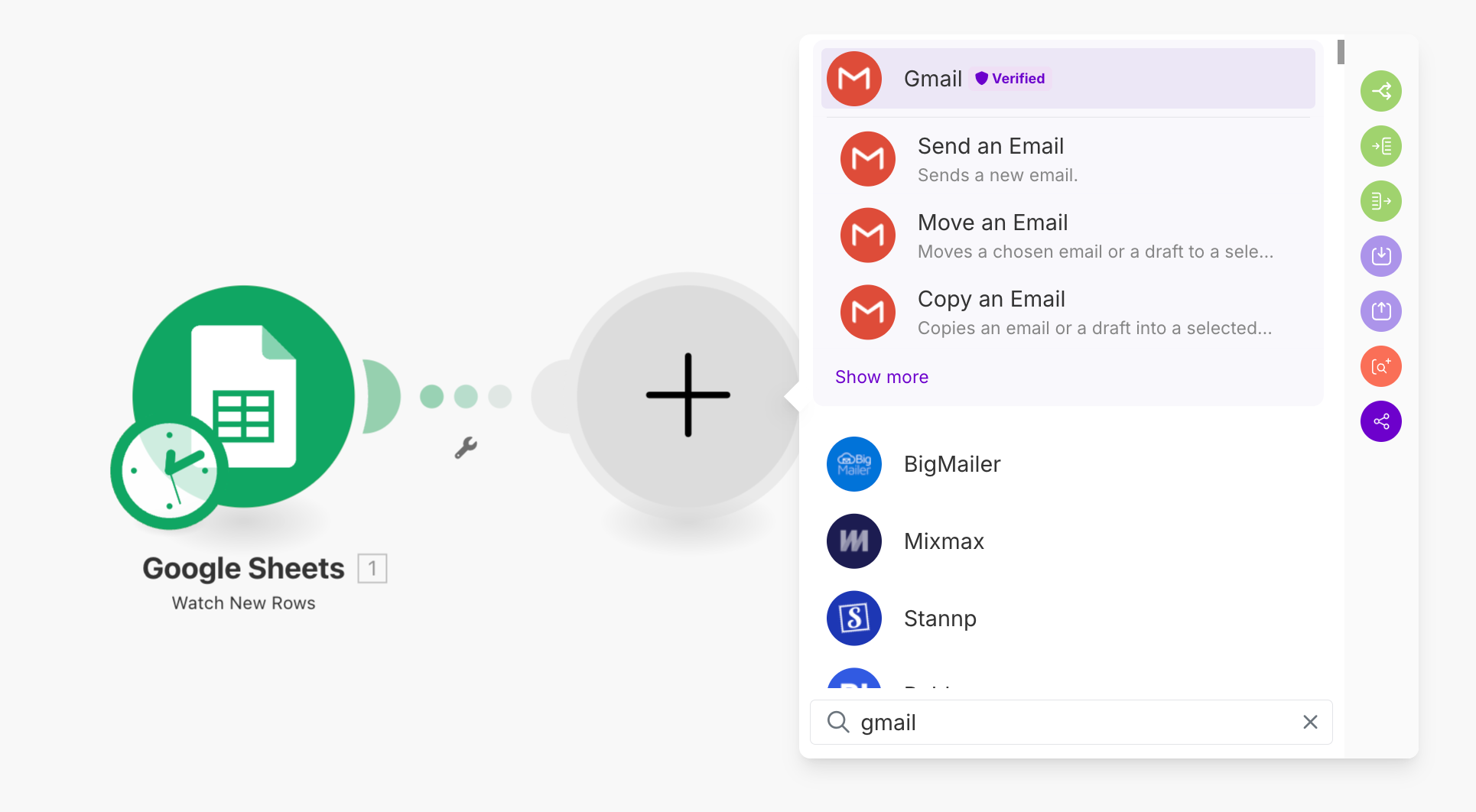Image resolution: width=1476 pixels, height=812 pixels.
Task: Click the BigMailer logo icon
Action: 854,464
